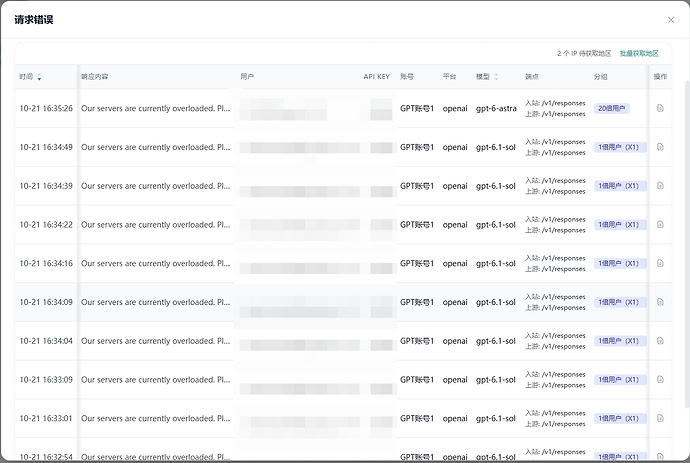690x463 pixels.
Task: Click the 账号 column header
Action: tap(407, 77)
